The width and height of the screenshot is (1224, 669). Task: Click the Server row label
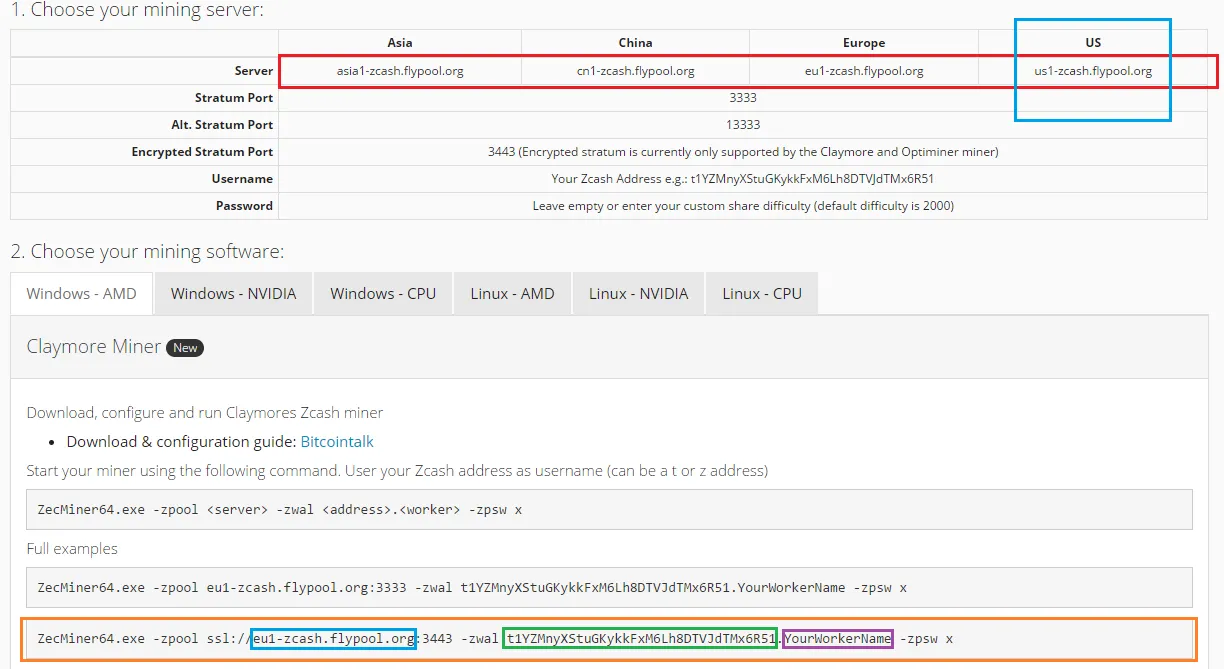point(254,71)
